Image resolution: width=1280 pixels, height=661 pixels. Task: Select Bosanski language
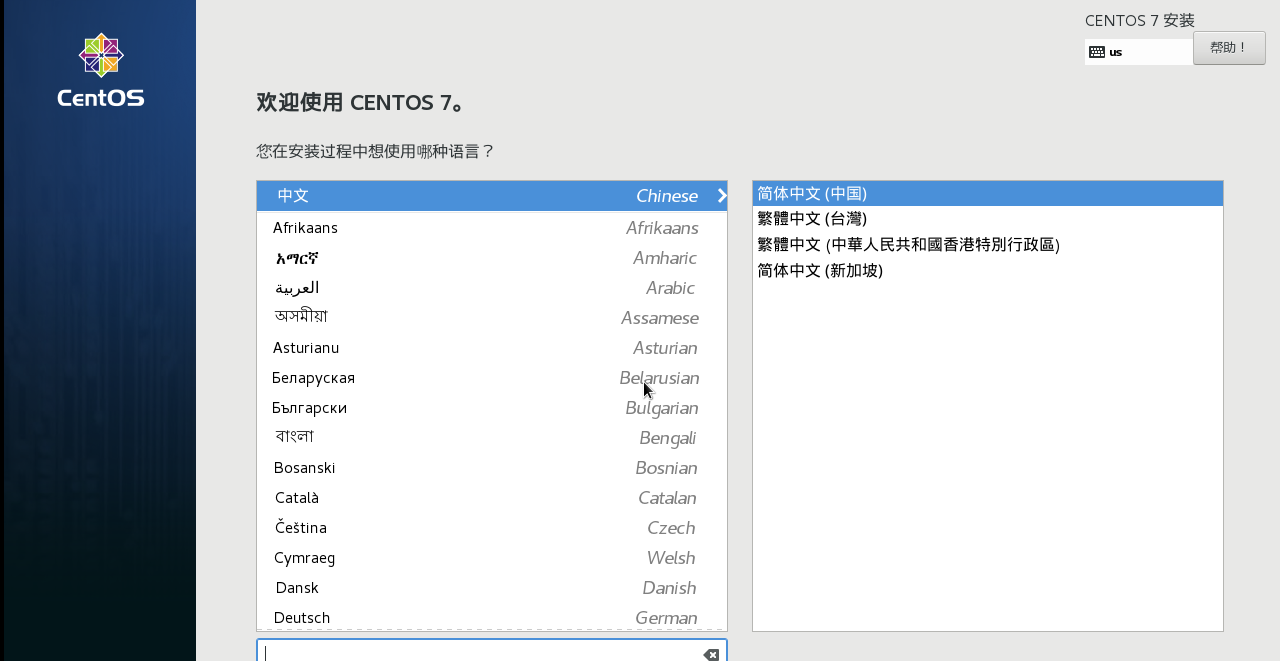(492, 468)
